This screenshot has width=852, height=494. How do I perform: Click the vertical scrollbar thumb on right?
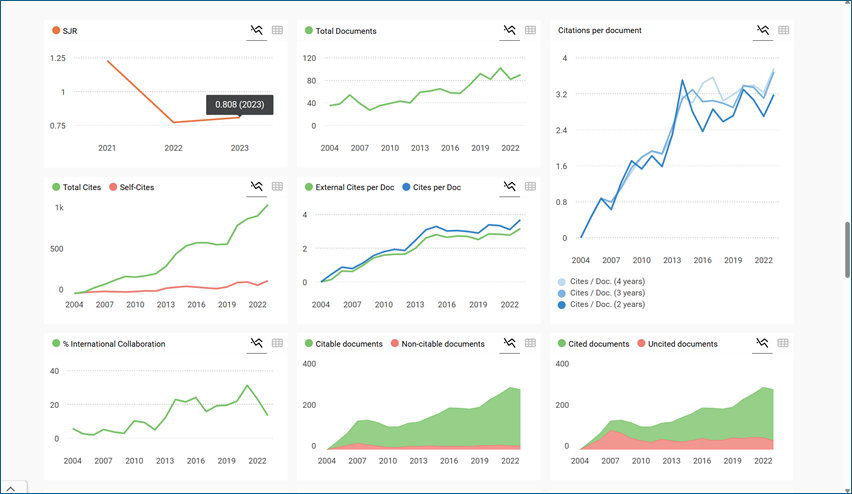click(x=846, y=245)
